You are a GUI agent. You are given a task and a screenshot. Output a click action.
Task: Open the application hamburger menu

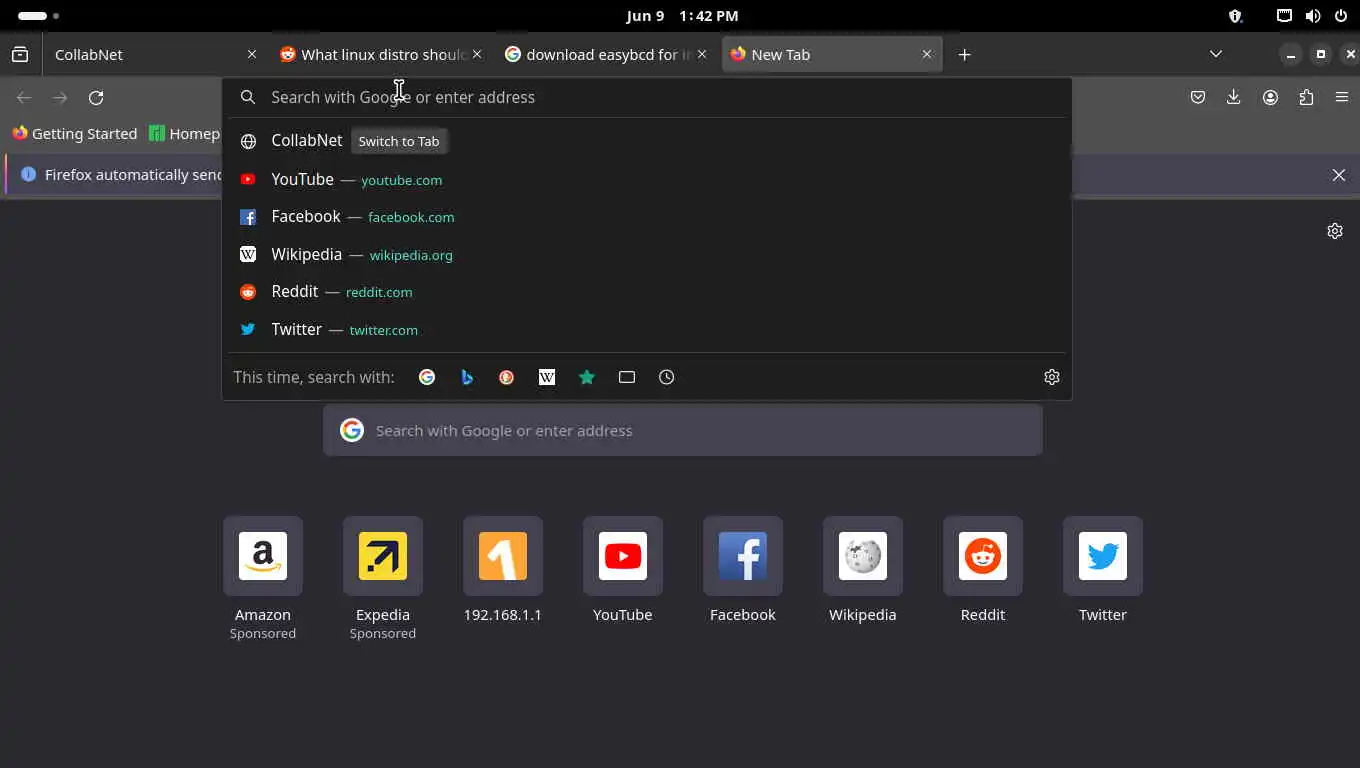pyautogui.click(x=1342, y=97)
